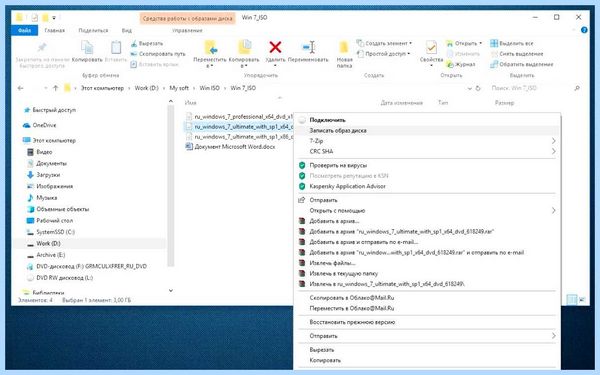Click the Copy ribbon icon

click(x=87, y=48)
